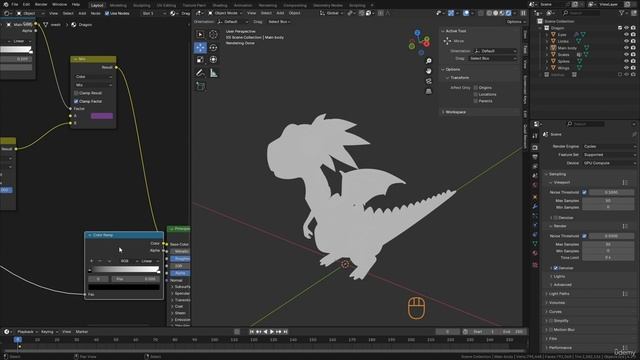Viewport: 640px width, 360px height.
Task: Select the Add Cube tool
Action: click(200, 86)
